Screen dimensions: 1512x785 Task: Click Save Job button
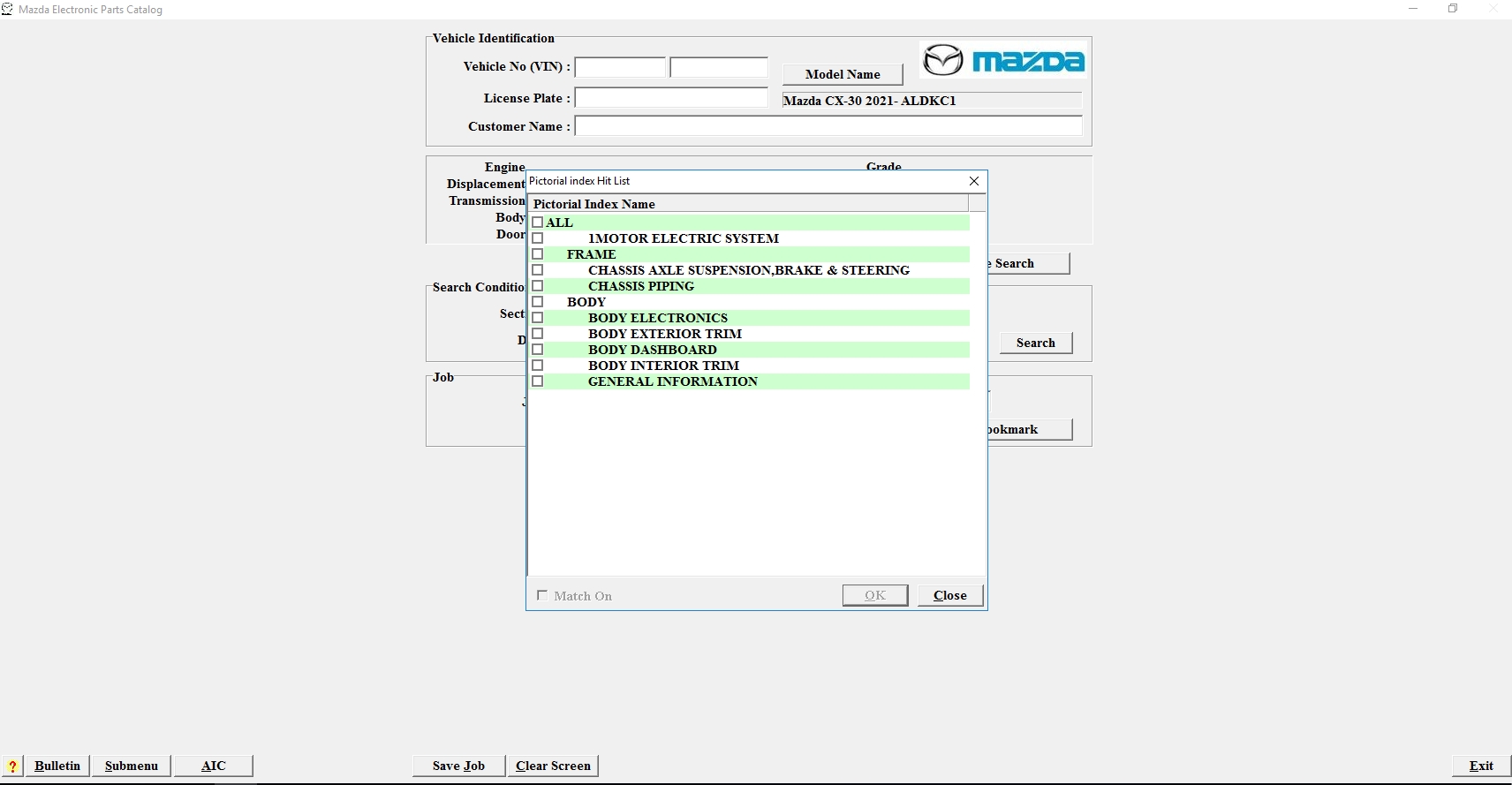tap(458, 766)
